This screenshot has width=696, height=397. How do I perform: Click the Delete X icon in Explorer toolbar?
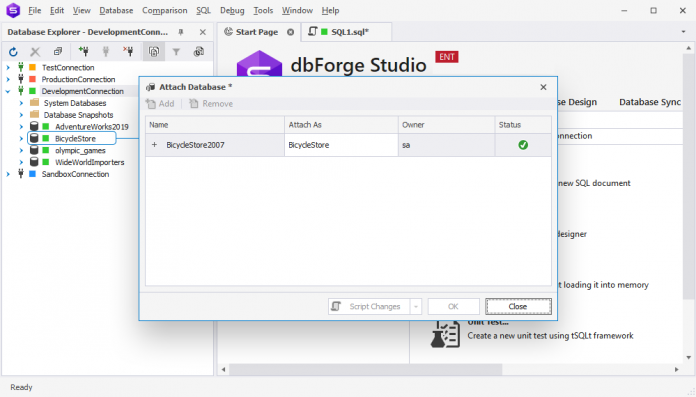[x=35, y=52]
